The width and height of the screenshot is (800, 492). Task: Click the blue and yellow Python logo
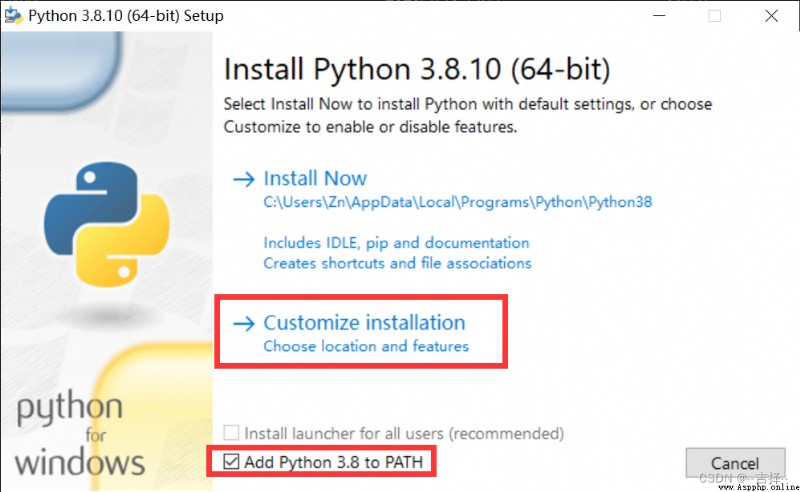(107, 224)
